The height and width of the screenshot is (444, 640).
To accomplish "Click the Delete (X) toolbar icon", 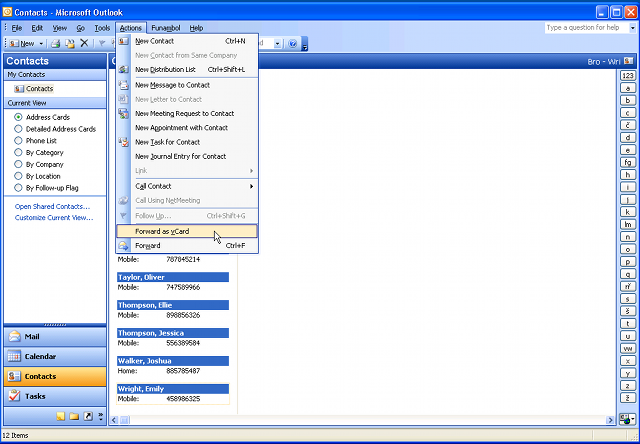I will tap(84, 43).
